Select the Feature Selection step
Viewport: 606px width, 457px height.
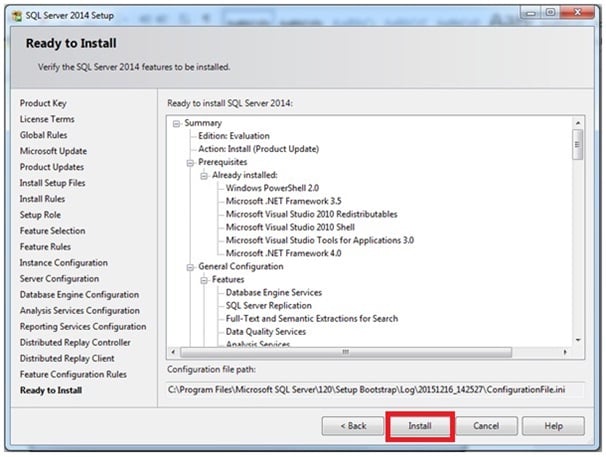click(53, 231)
